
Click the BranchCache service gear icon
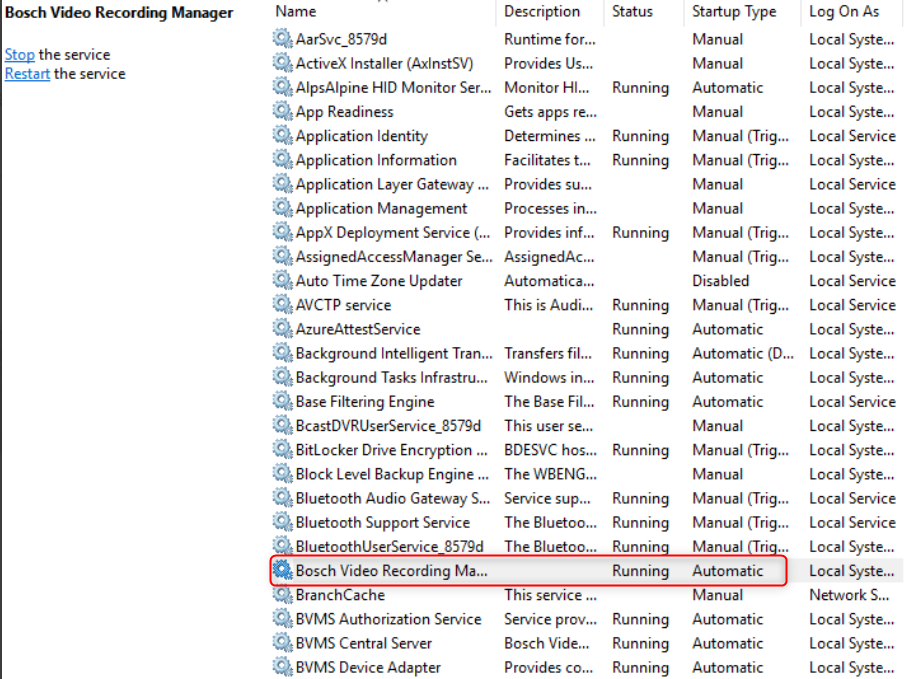[x=283, y=594]
